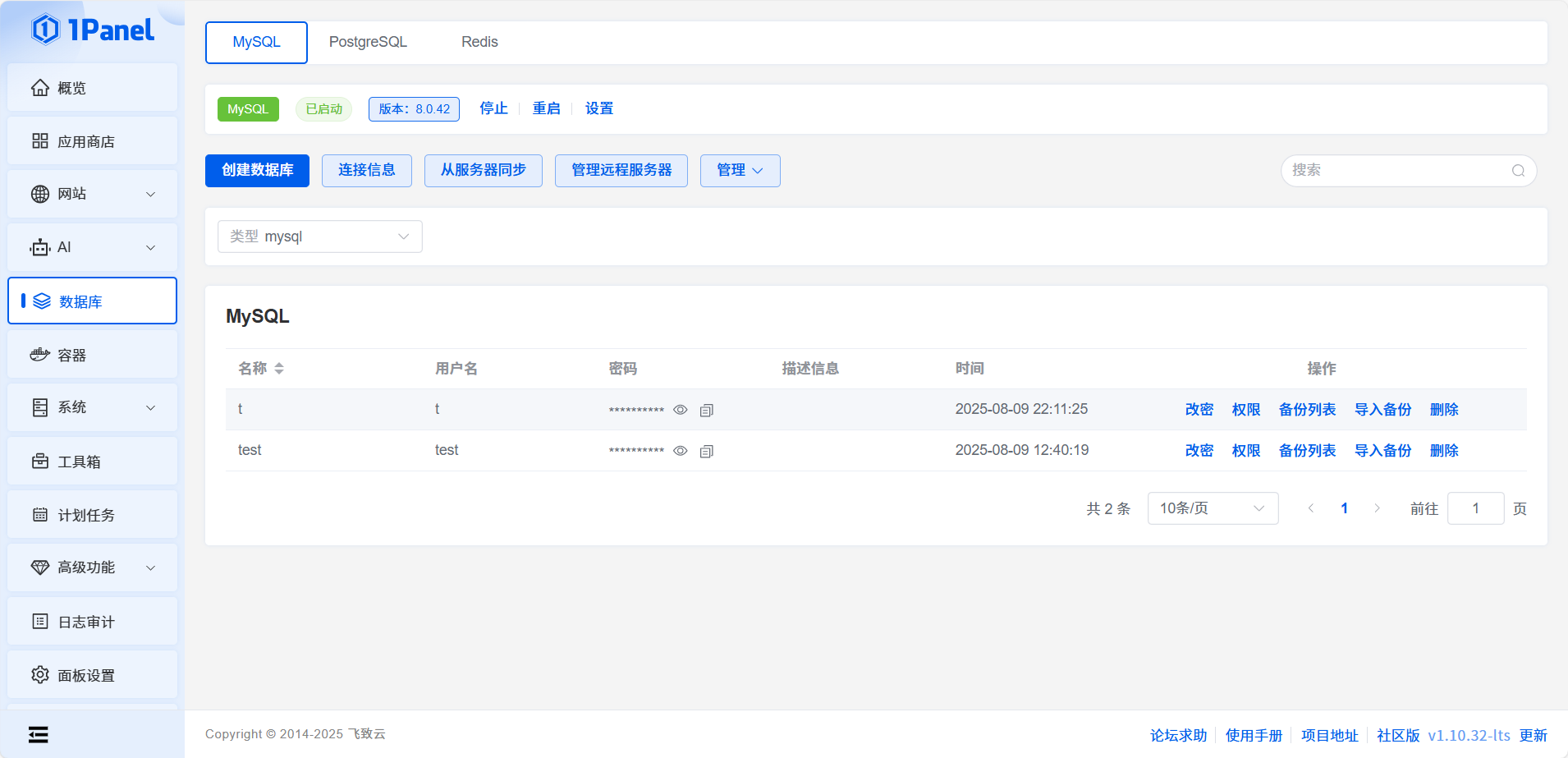Open the 类型 mysql type selector
The width and height of the screenshot is (1568, 758).
(x=320, y=237)
